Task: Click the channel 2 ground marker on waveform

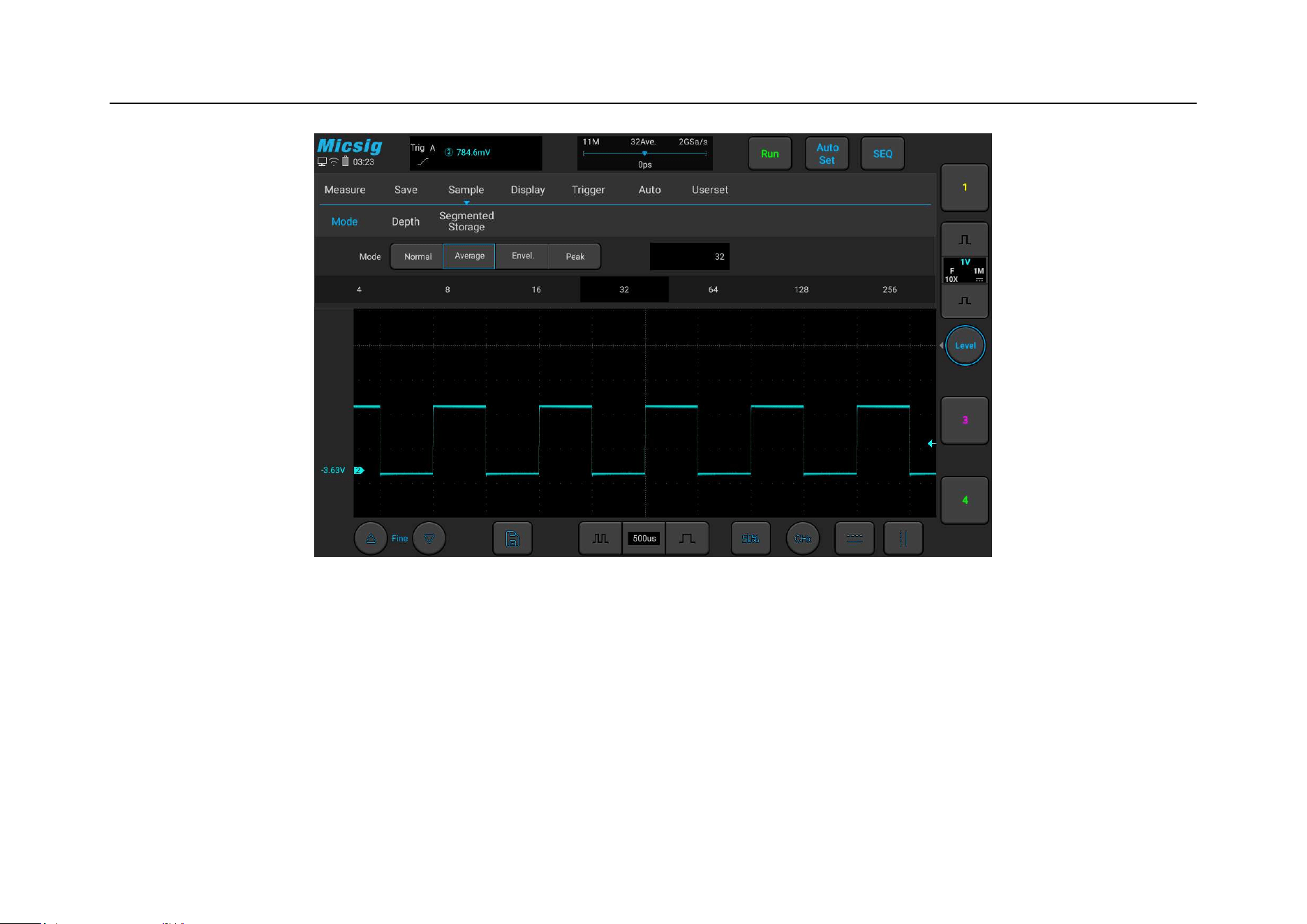Action: pyautogui.click(x=359, y=470)
